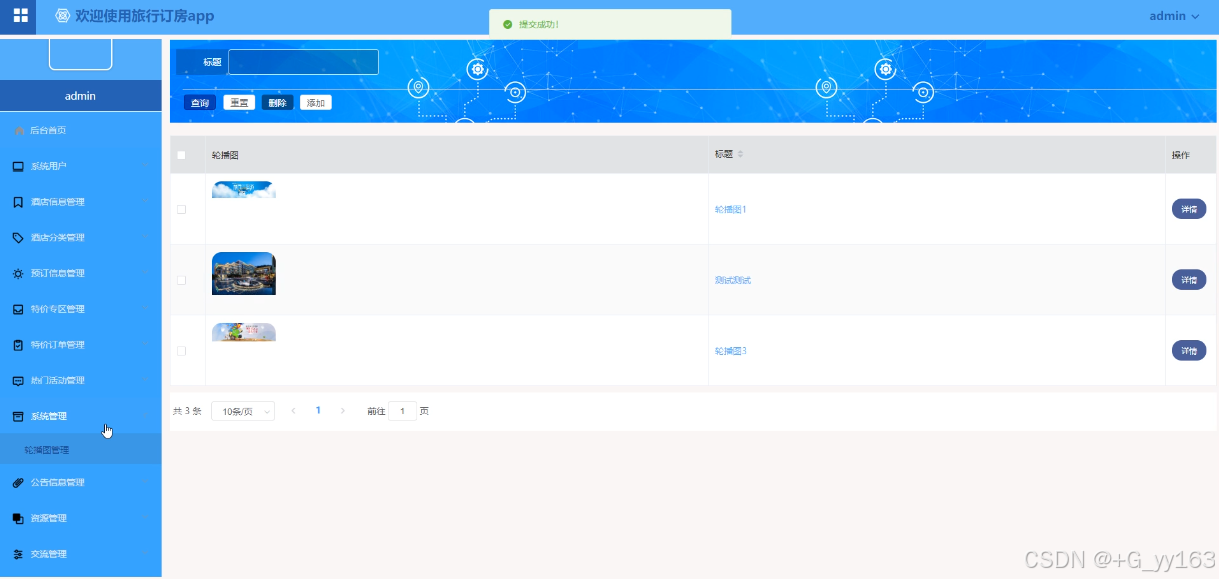1219x579 pixels.
Task: Toggle the select-all checkbox in table header
Action: click(181, 155)
